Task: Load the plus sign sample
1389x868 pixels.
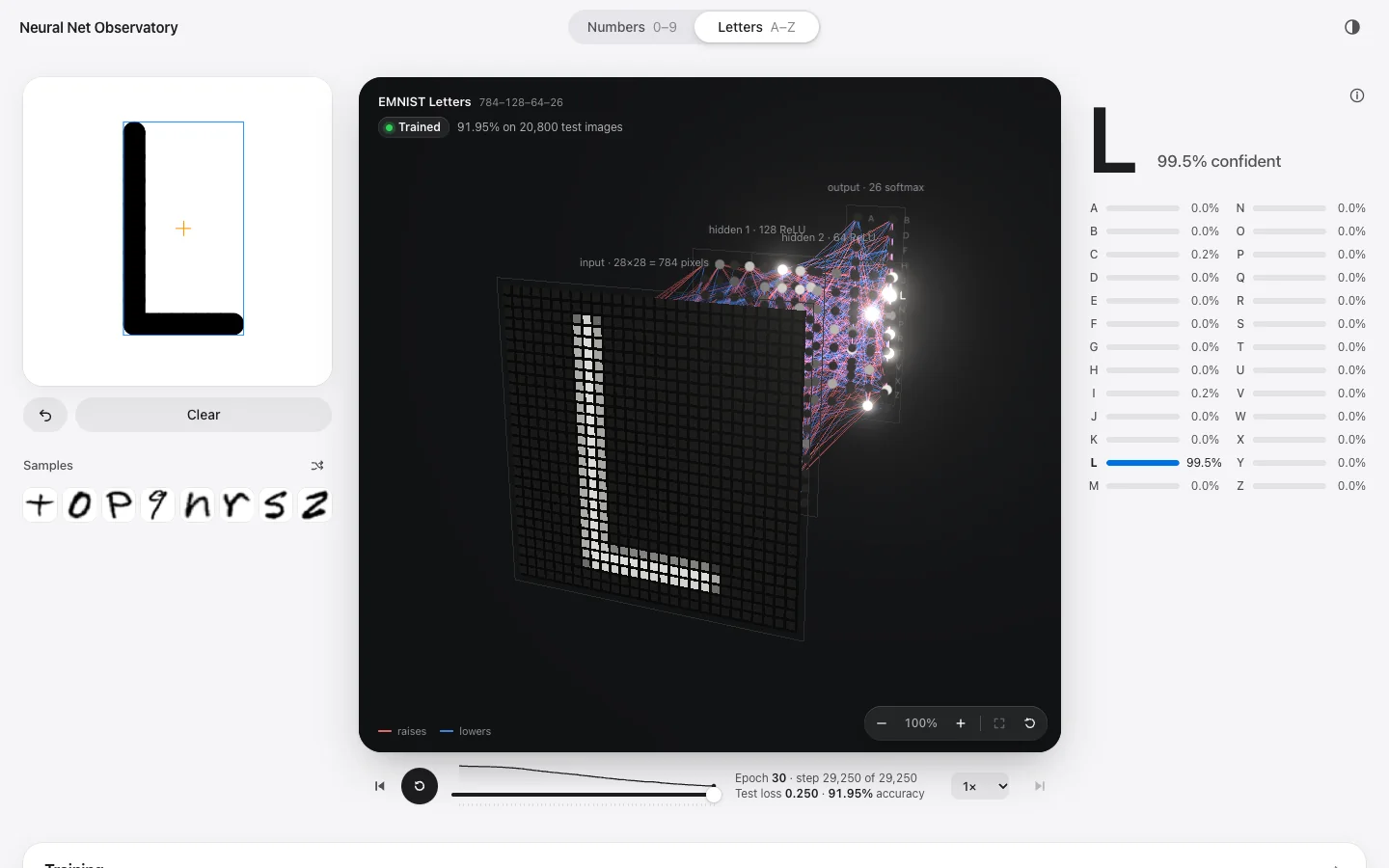Action: [41, 504]
